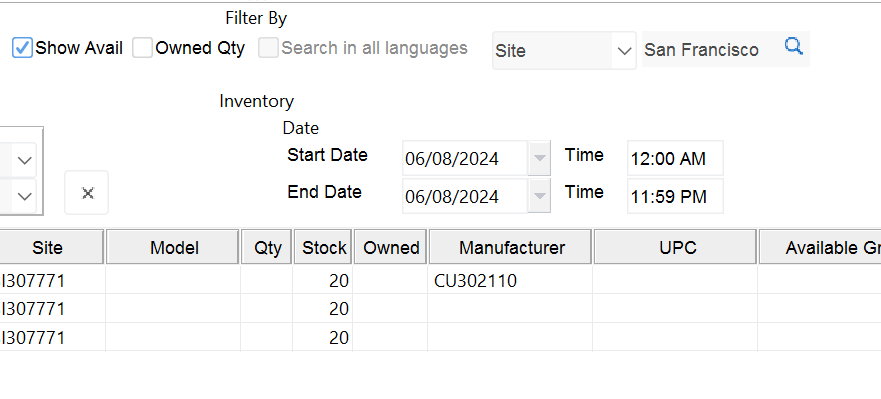Image resolution: width=881 pixels, height=399 pixels.
Task: Click the San Francisco filter text field
Action: point(711,49)
